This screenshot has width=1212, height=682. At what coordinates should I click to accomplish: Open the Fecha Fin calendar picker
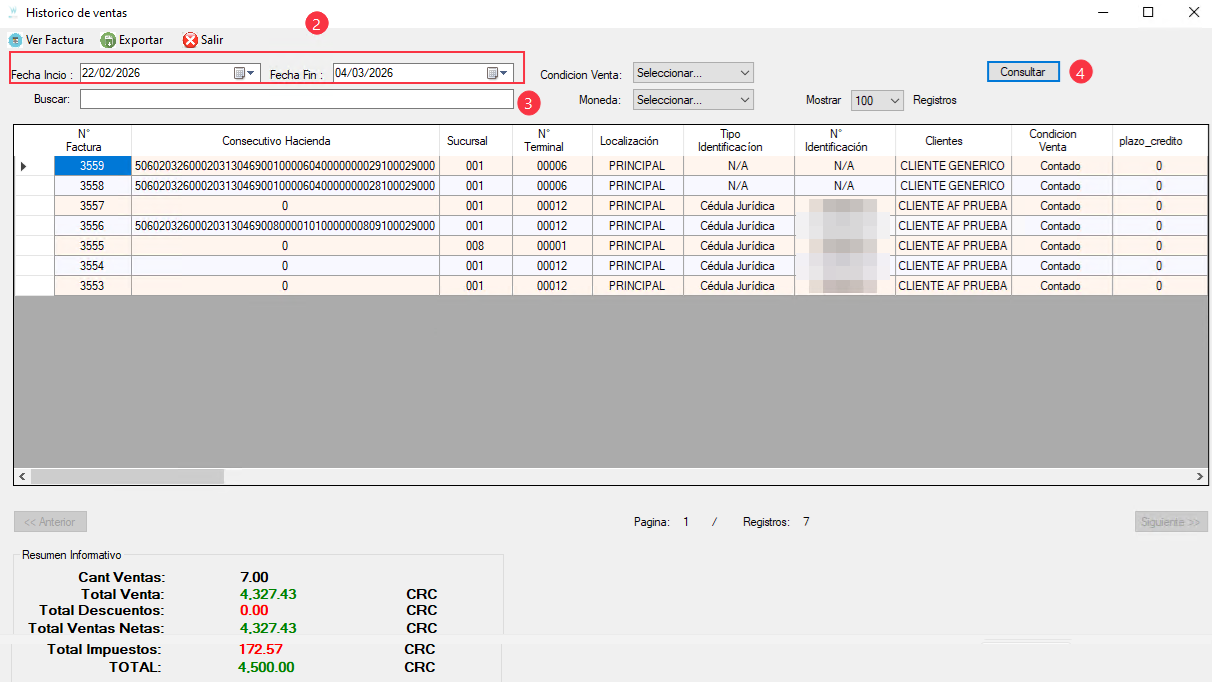tap(497, 73)
